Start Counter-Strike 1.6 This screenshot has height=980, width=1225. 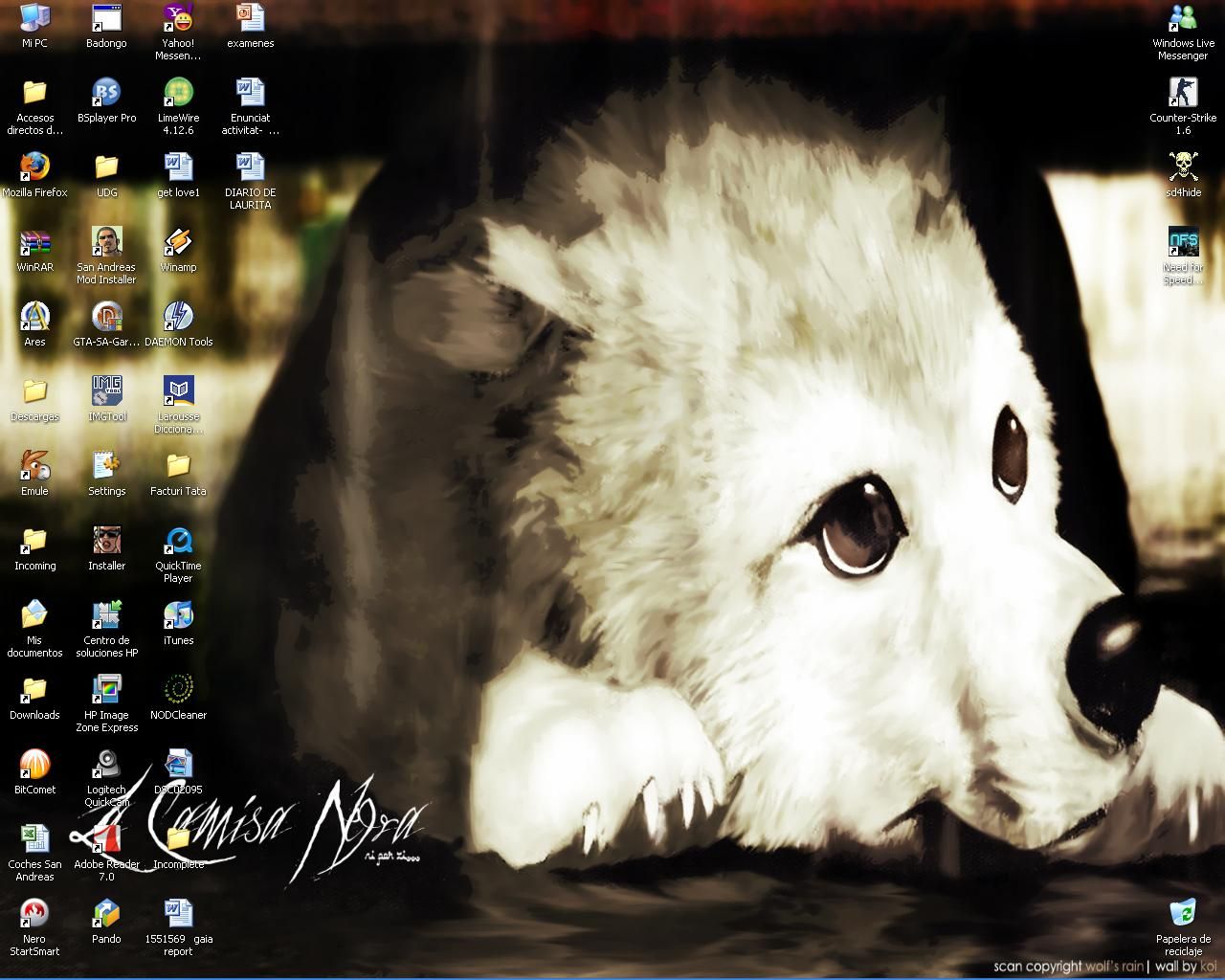pos(1183,92)
